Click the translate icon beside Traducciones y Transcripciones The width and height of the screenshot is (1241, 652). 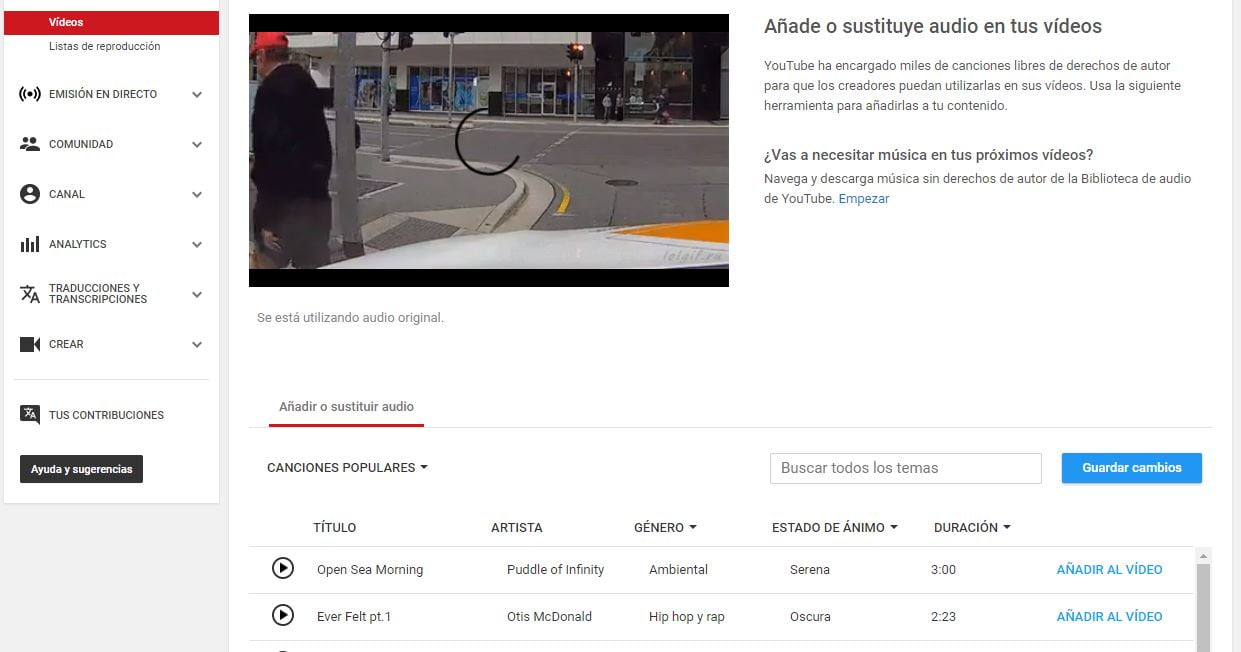[x=30, y=294]
